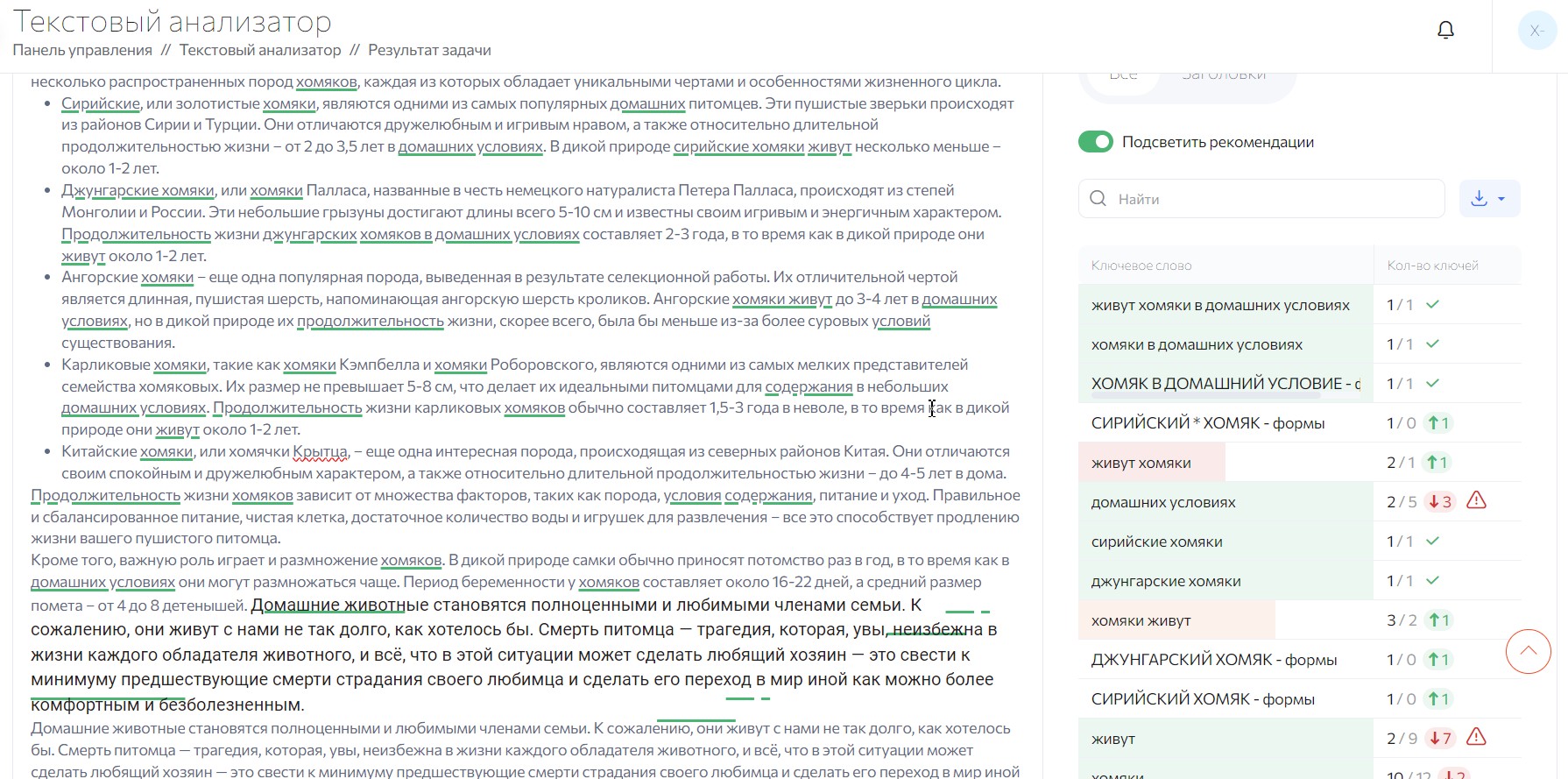Select keyword row 'джунгарские хомяки'
This screenshot has height=779, width=1568.
[x=1166, y=581]
